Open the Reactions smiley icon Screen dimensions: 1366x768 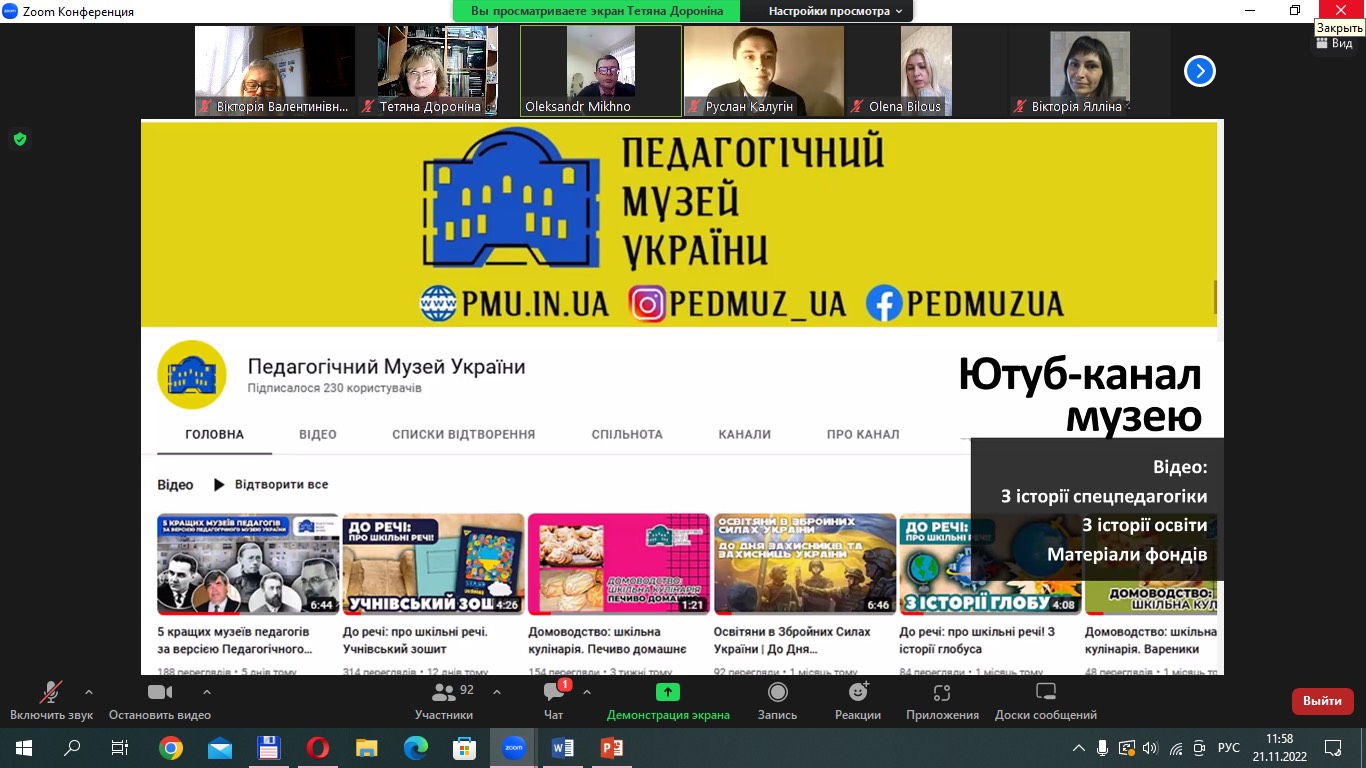pos(858,693)
